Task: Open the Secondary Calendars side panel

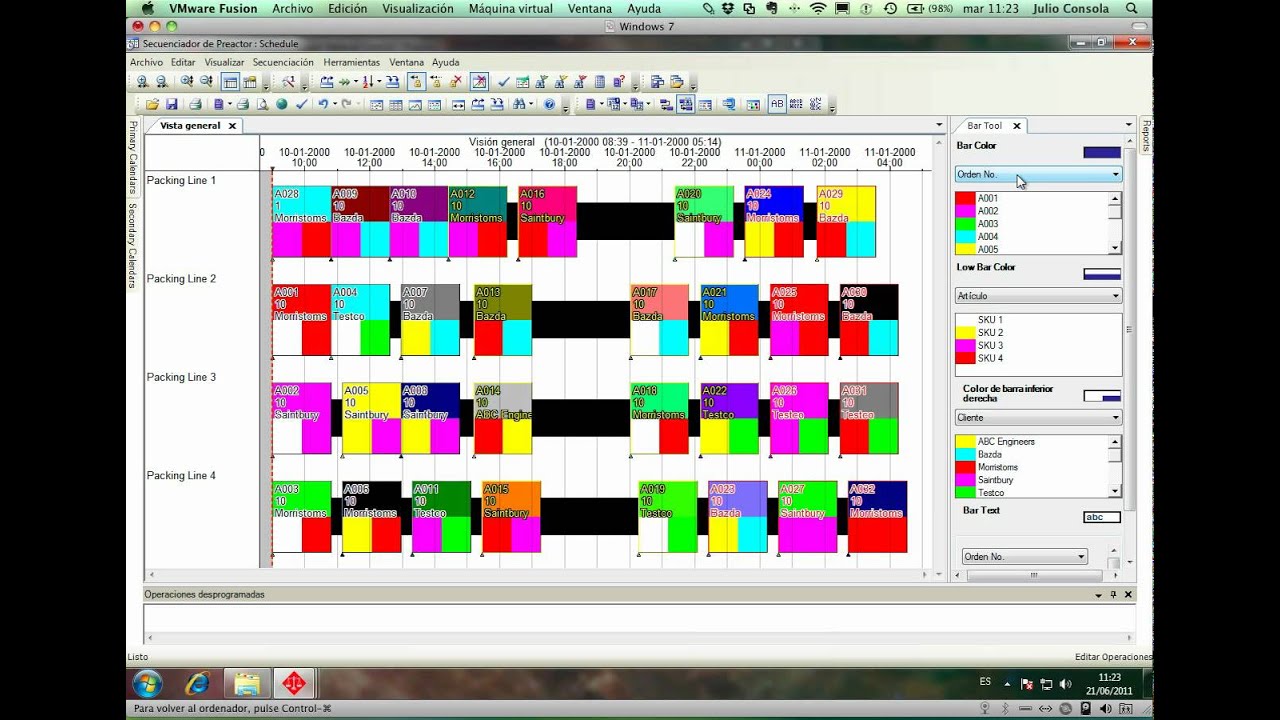Action: pos(133,245)
